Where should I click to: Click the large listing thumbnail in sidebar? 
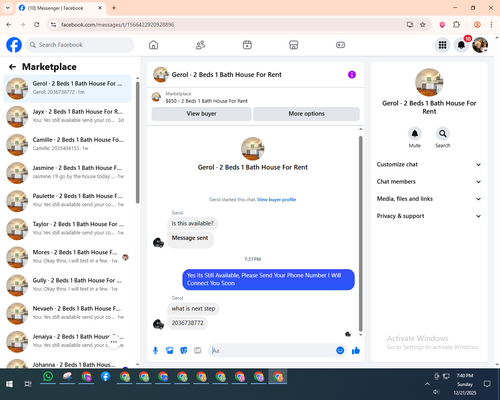tap(429, 82)
